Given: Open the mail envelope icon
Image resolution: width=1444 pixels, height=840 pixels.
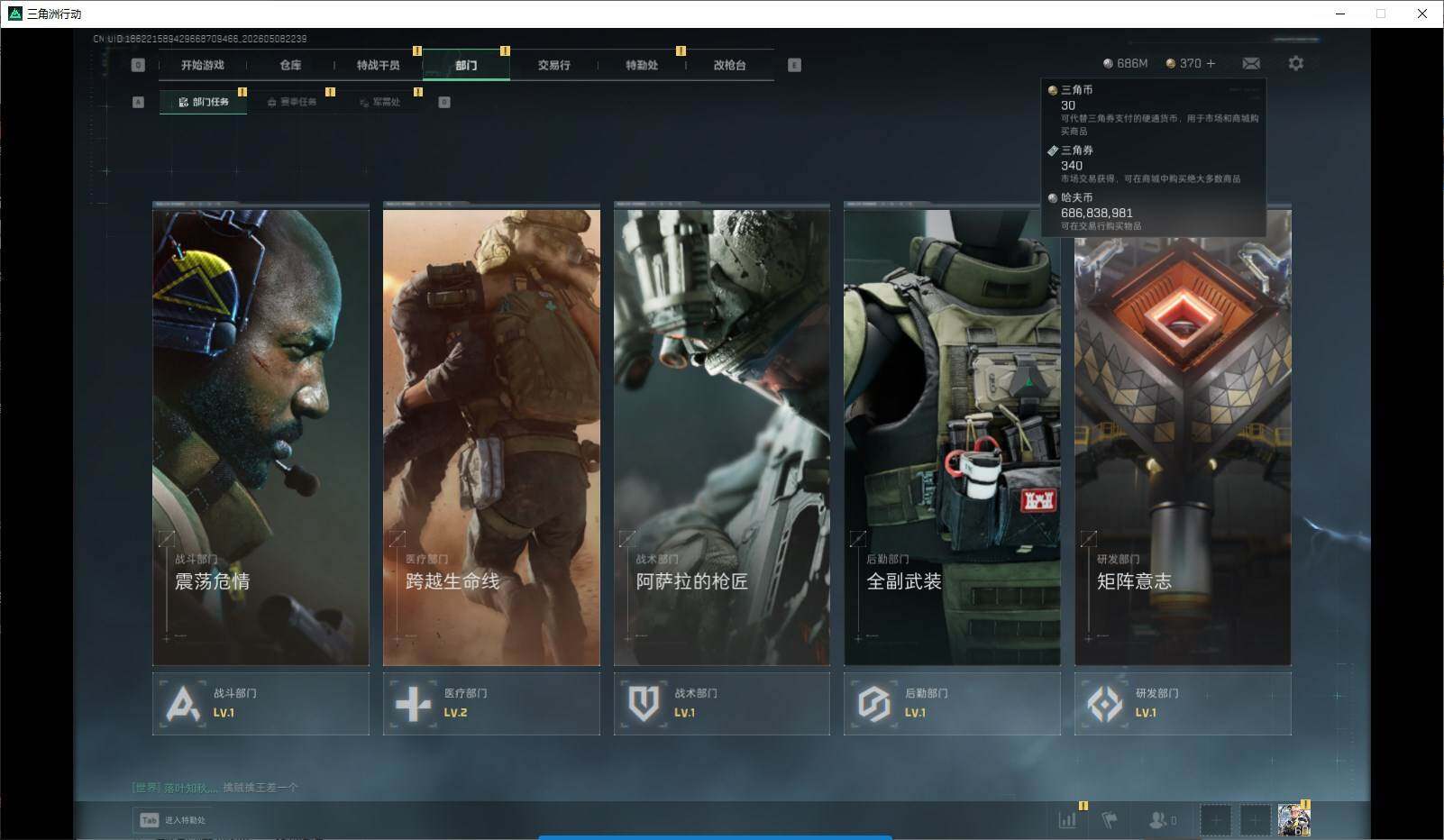Looking at the screenshot, I should pyautogui.click(x=1251, y=63).
